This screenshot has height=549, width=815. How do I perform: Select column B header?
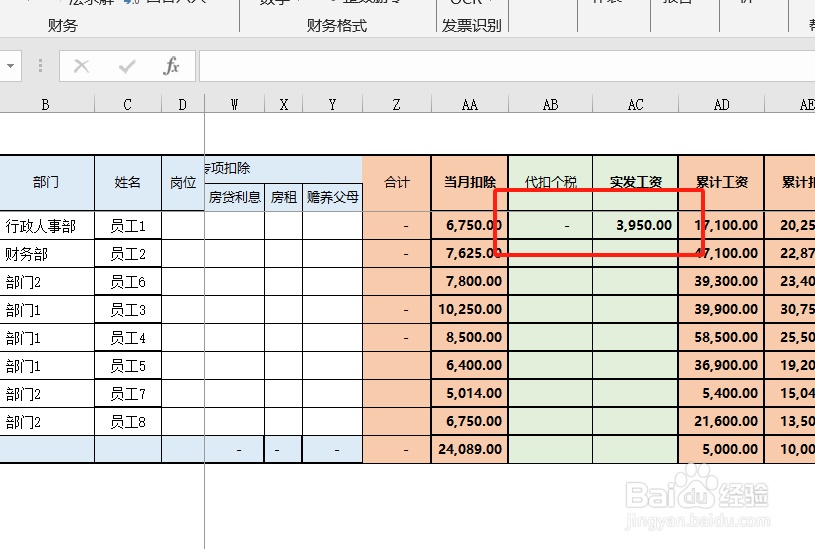pos(46,104)
